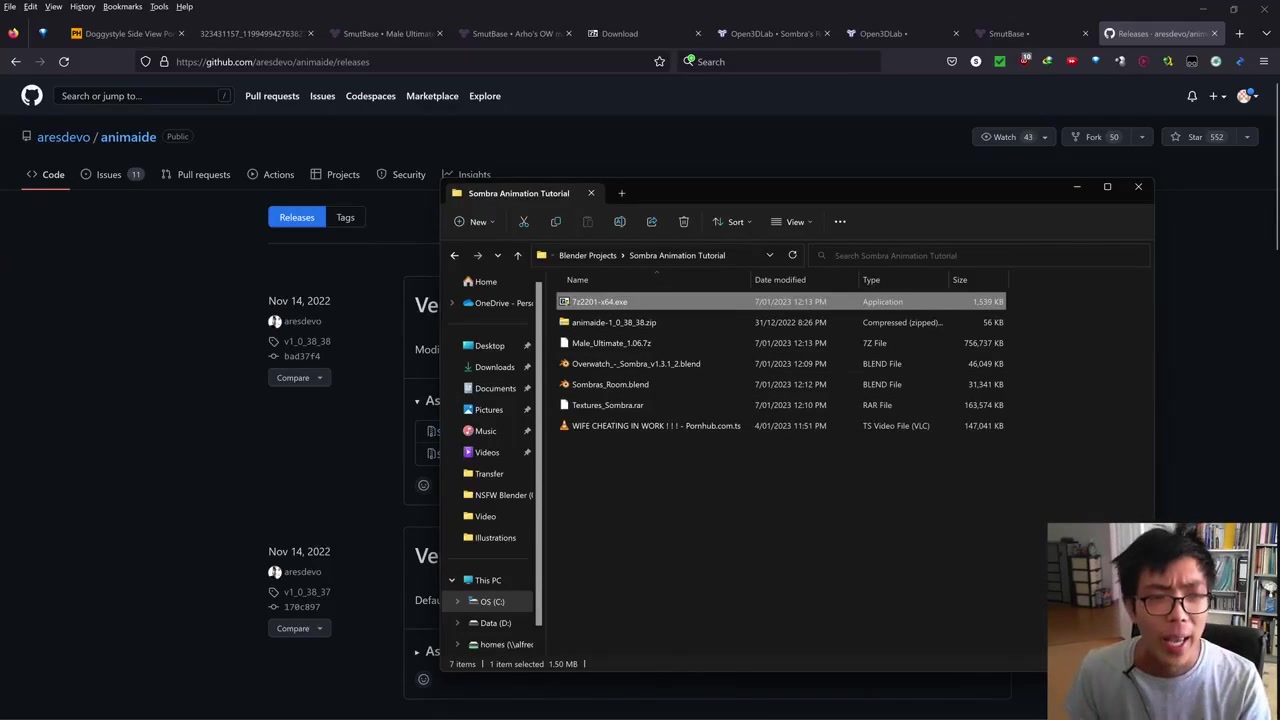Expand the New menu in Explorer
Screen dimensions: 1280x720
(476, 222)
